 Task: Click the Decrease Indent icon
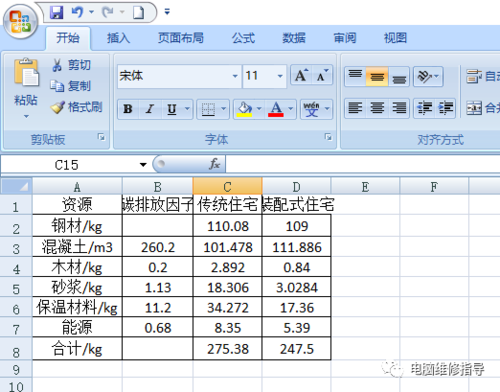point(425,108)
